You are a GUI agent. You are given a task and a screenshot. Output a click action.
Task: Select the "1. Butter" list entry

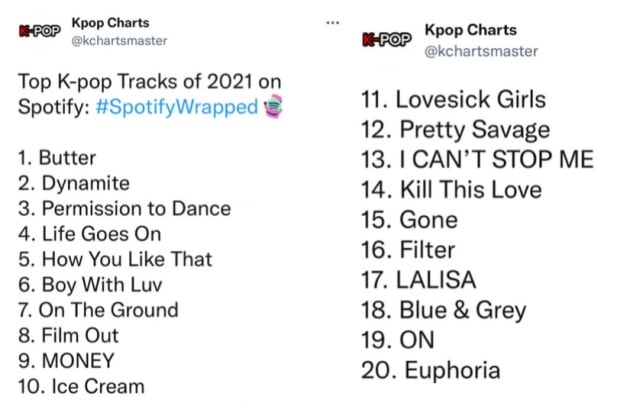click(x=58, y=158)
